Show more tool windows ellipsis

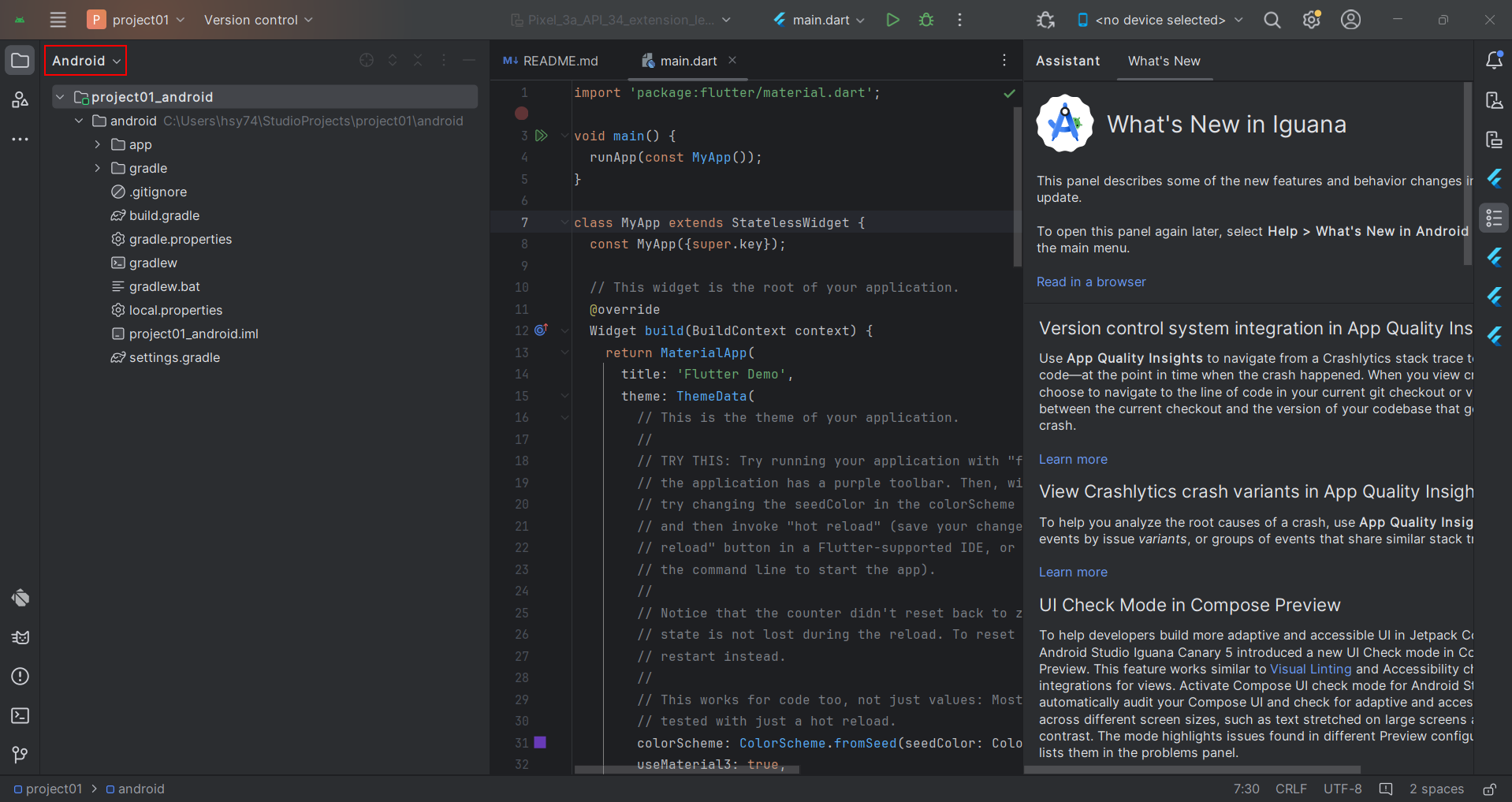click(x=20, y=140)
